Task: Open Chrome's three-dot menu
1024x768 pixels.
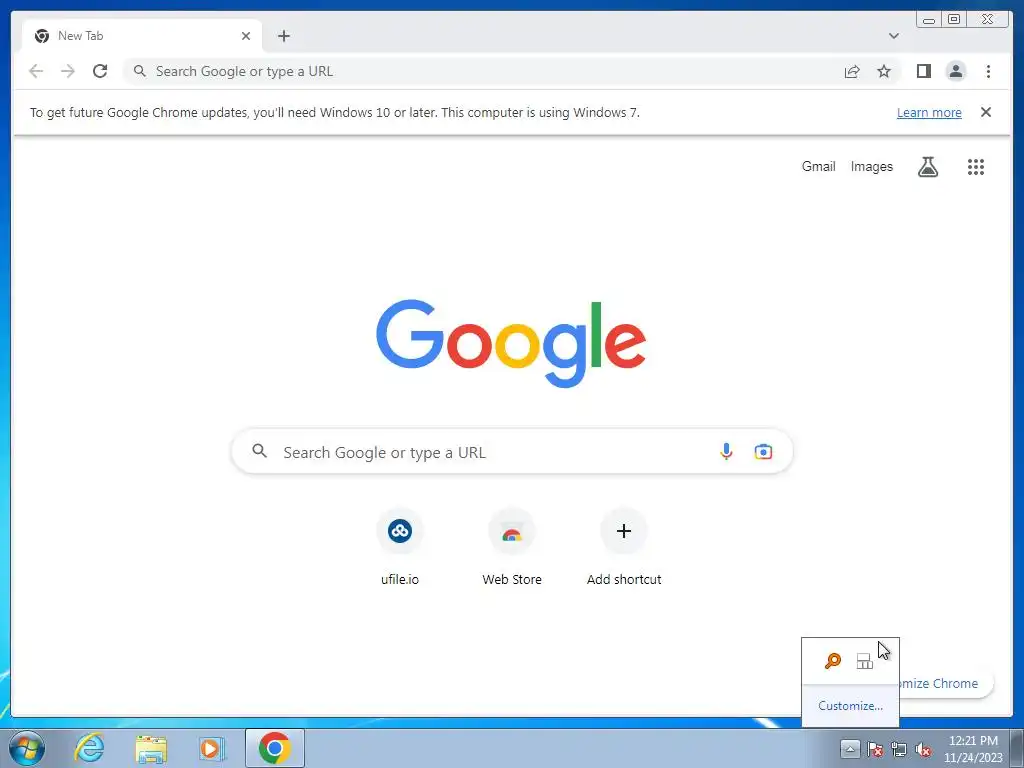Action: tap(988, 71)
